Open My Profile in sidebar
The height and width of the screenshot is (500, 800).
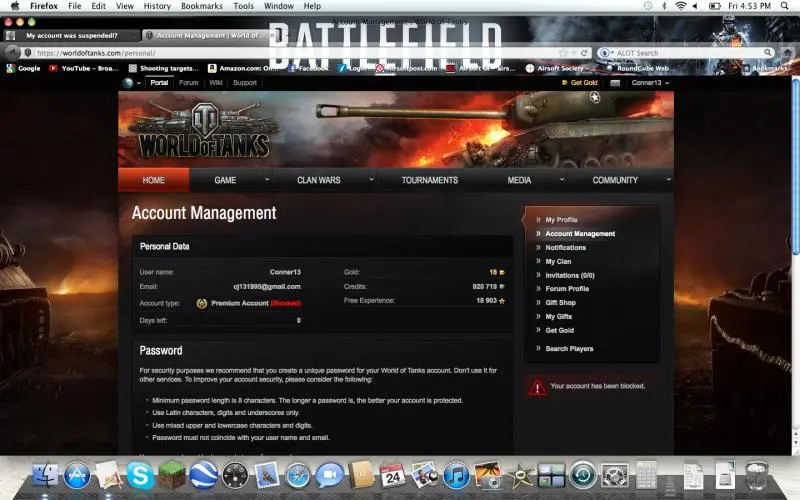(x=561, y=220)
